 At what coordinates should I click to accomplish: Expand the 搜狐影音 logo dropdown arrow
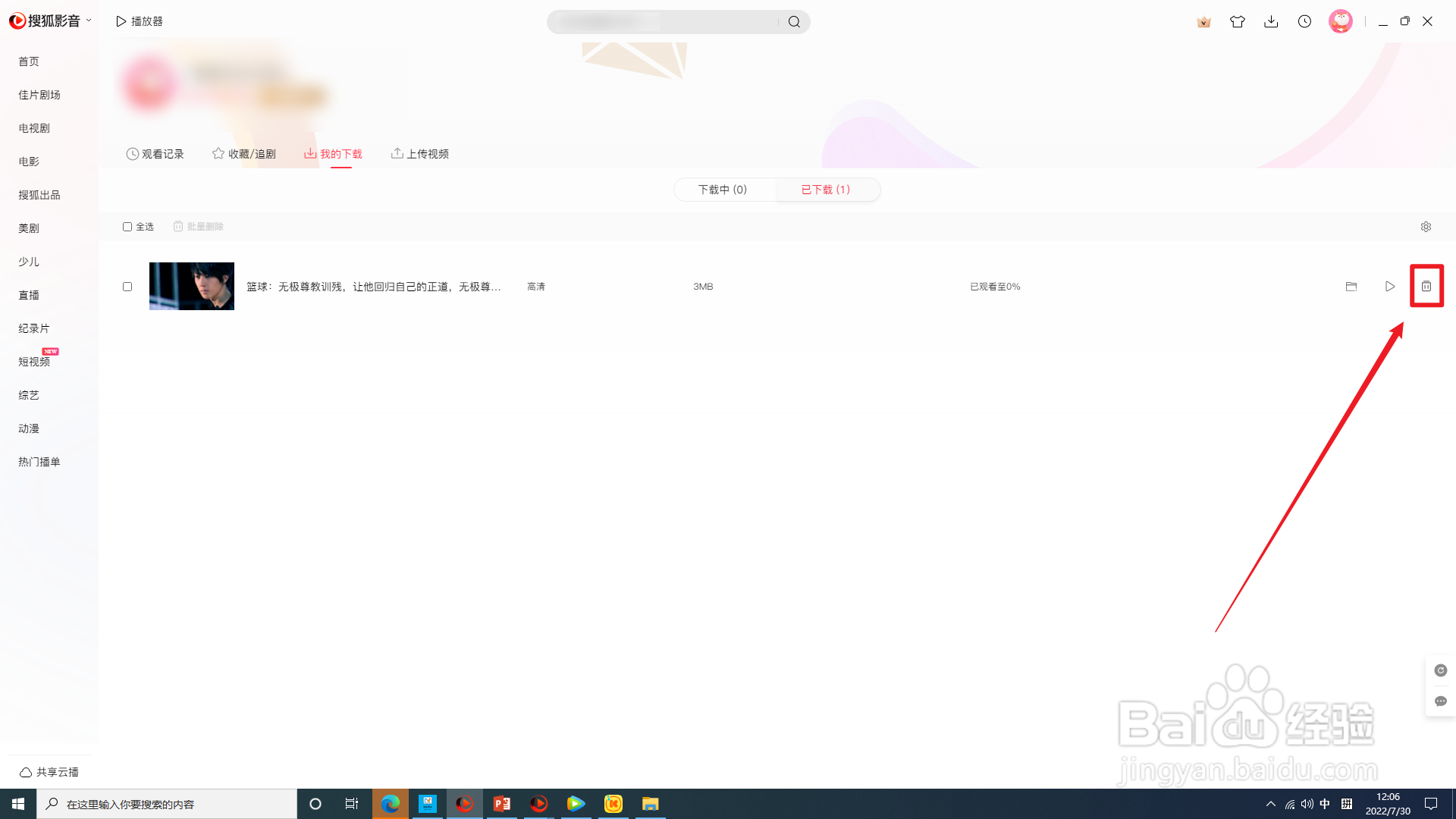pos(89,20)
